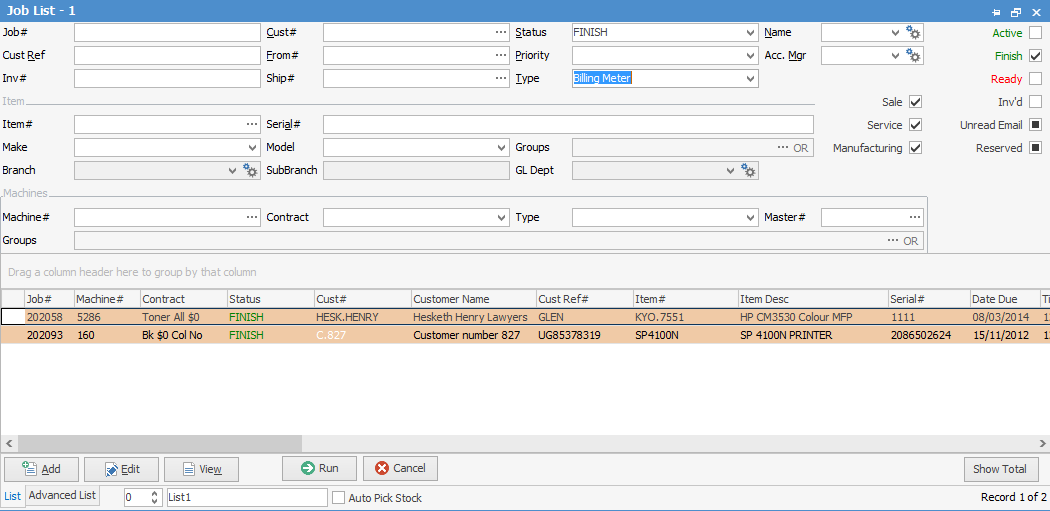
Task: Click the gear icon beside Acc. Mgr field
Action: 913,56
